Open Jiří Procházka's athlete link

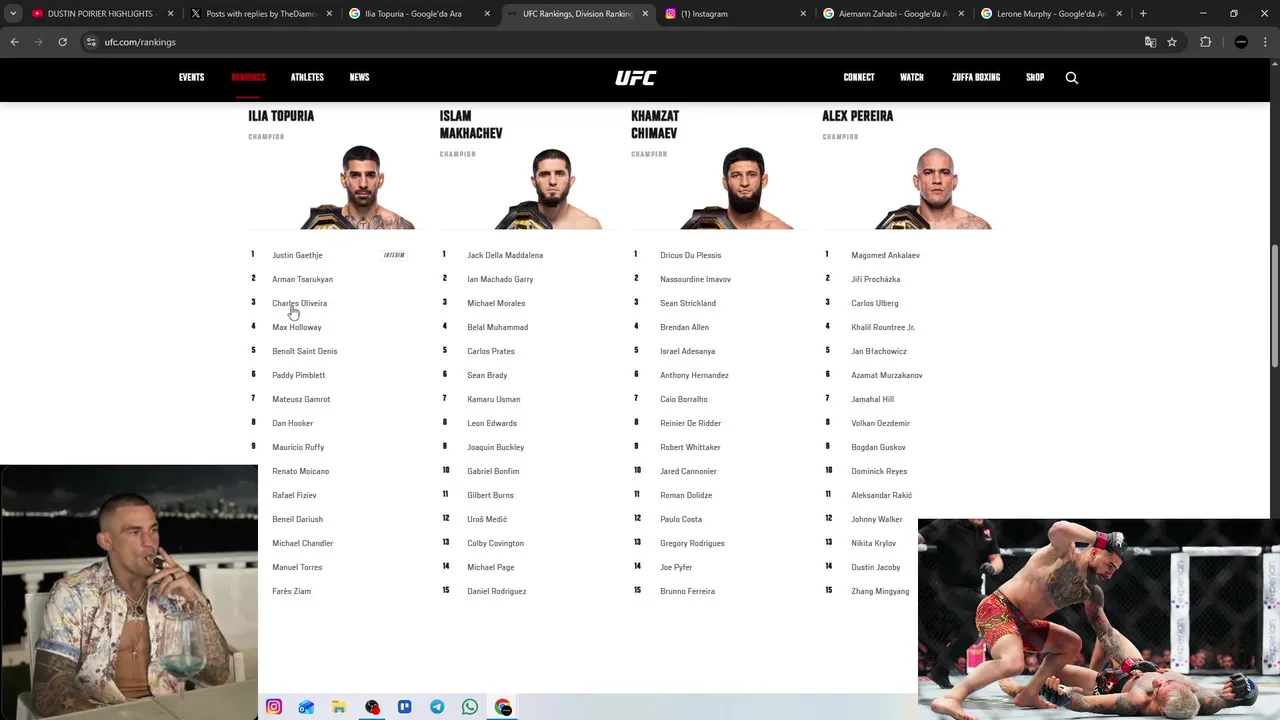click(x=875, y=279)
